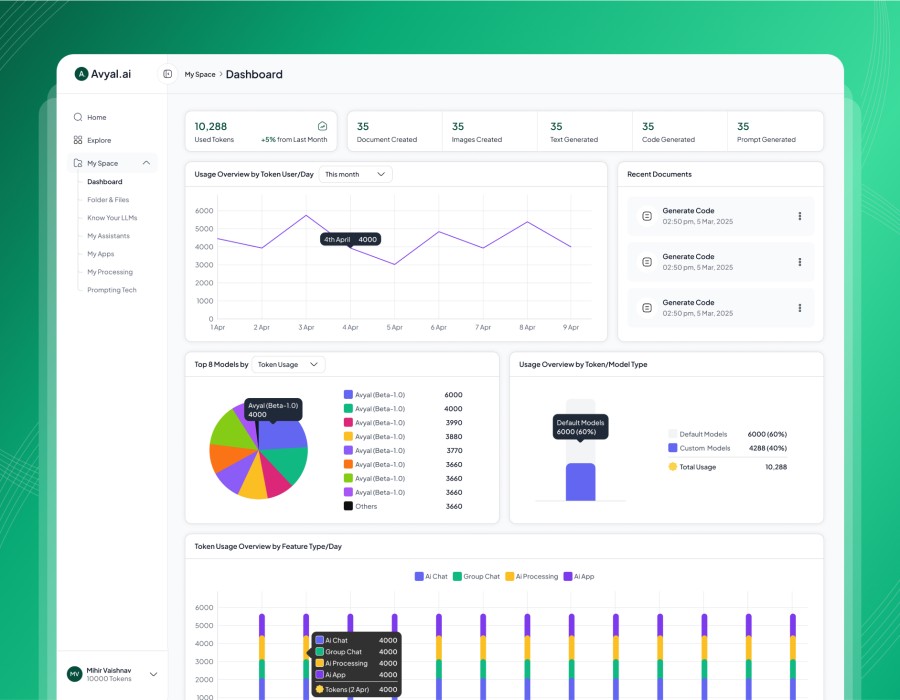Collapse the My Space section chevron
This screenshot has height=700, width=900.
(147, 163)
